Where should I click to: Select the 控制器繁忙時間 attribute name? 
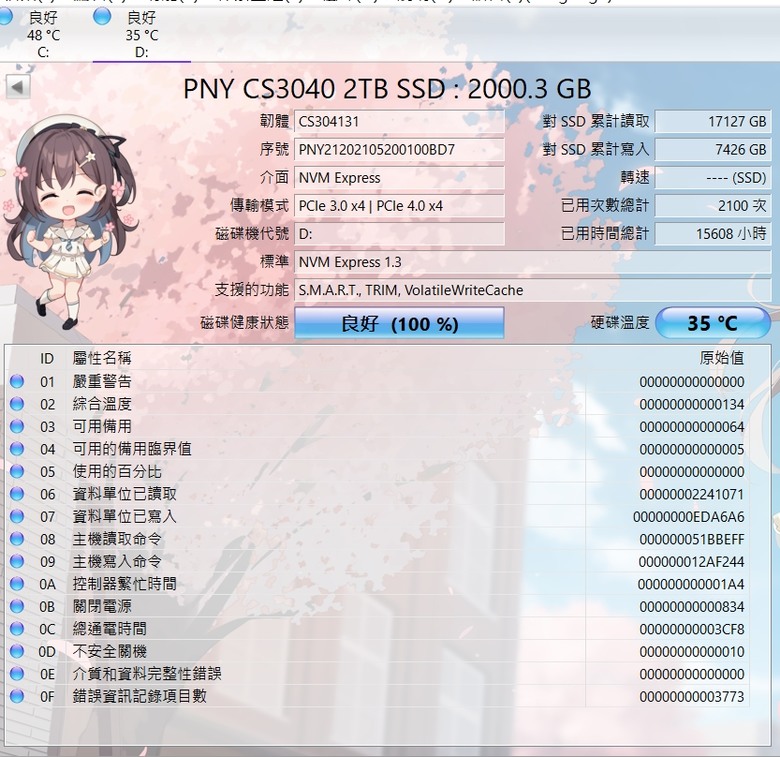pyautogui.click(x=124, y=584)
